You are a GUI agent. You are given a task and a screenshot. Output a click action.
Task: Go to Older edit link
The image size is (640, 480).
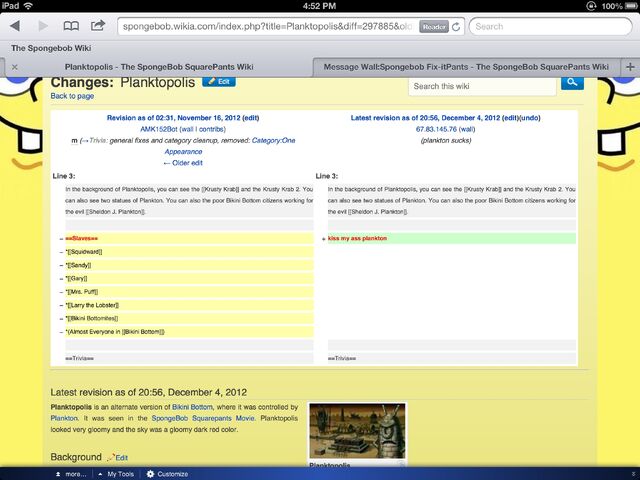click(x=183, y=163)
